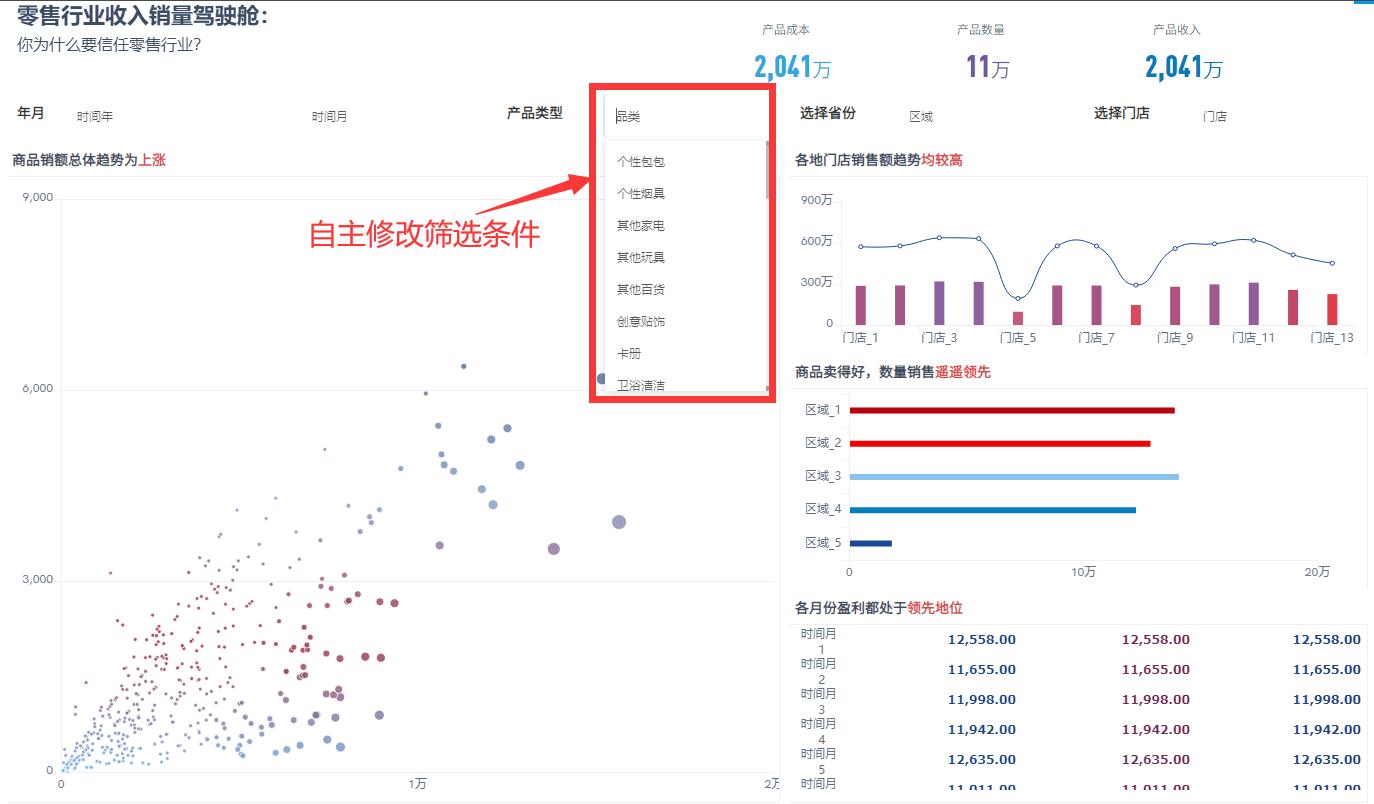Viewport: 1374px width, 804px height.
Task: Pick 其他百货 from the category options
Action: [x=640, y=289]
